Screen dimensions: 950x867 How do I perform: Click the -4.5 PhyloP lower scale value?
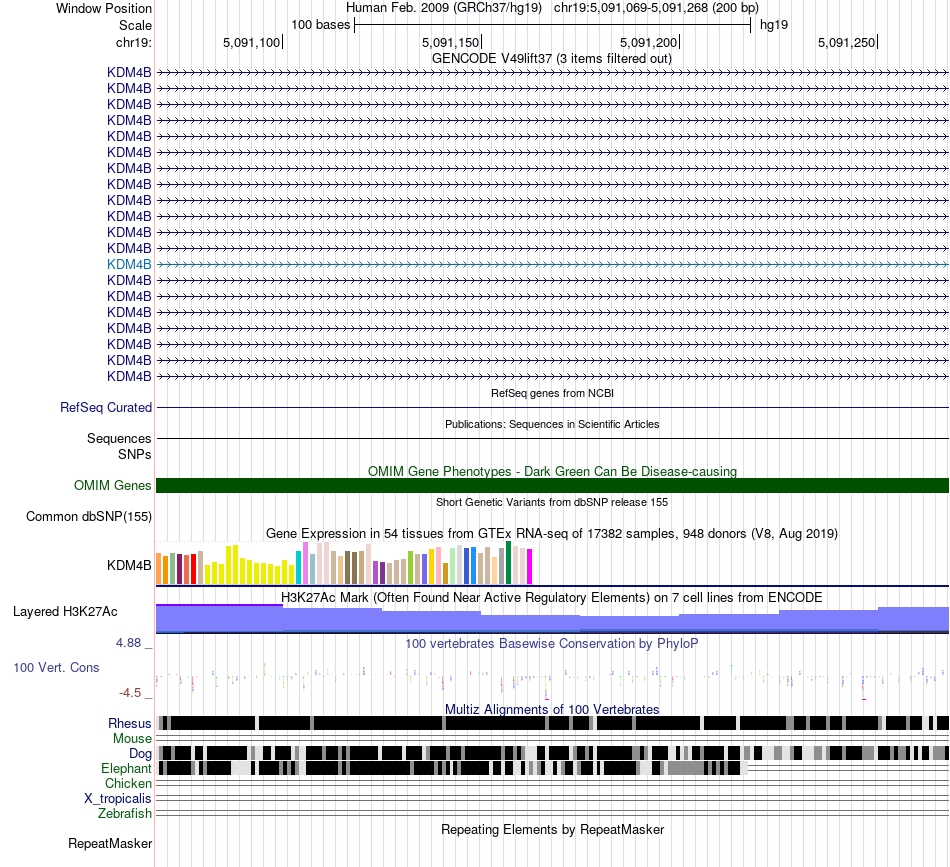click(x=130, y=693)
